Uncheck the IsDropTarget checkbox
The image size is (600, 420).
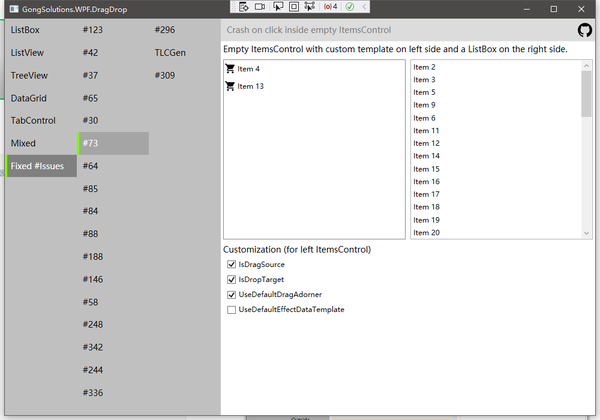tap(231, 280)
